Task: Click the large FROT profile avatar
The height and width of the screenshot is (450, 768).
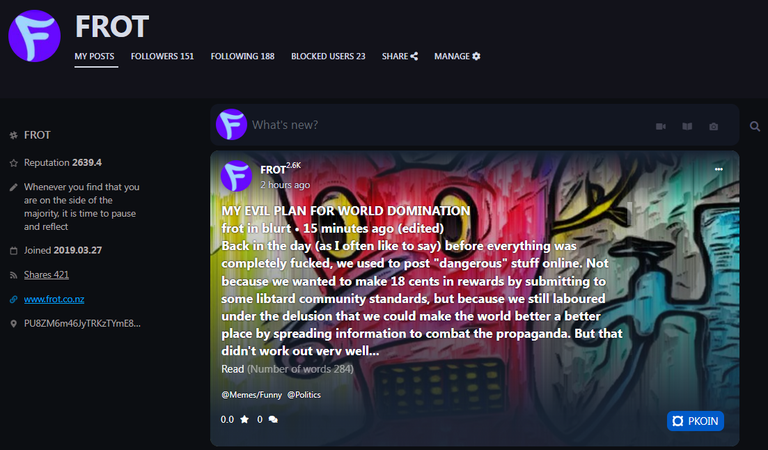Action: 34,36
